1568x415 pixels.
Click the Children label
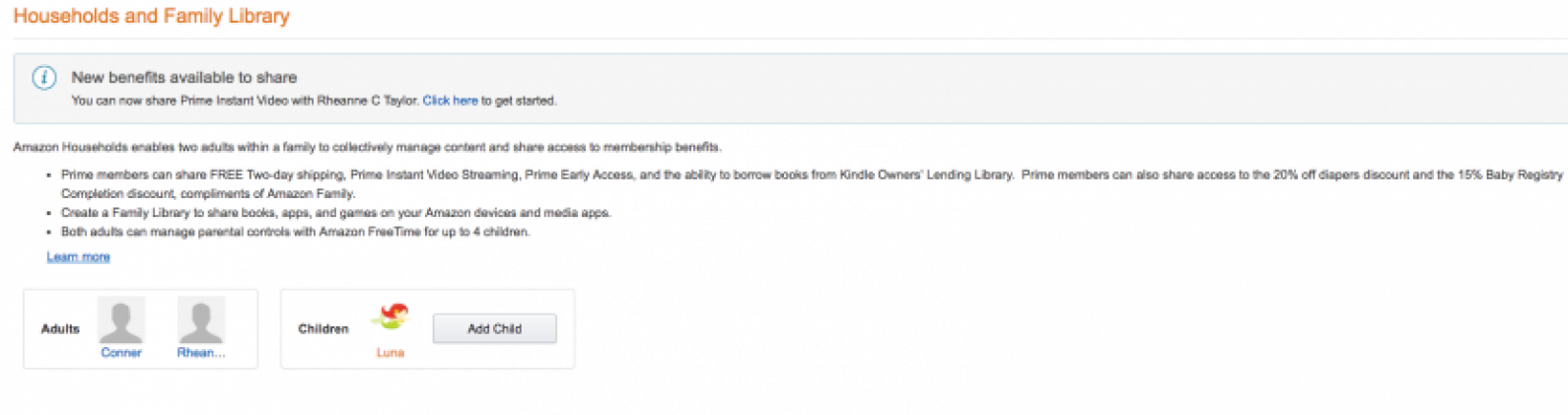(x=323, y=328)
